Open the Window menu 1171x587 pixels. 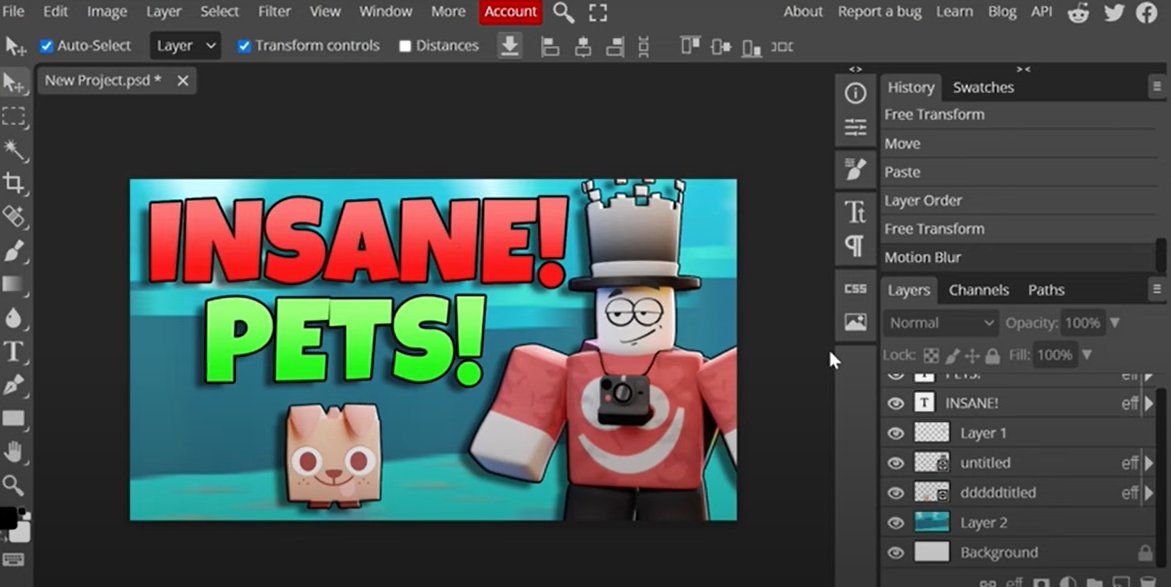tap(385, 11)
